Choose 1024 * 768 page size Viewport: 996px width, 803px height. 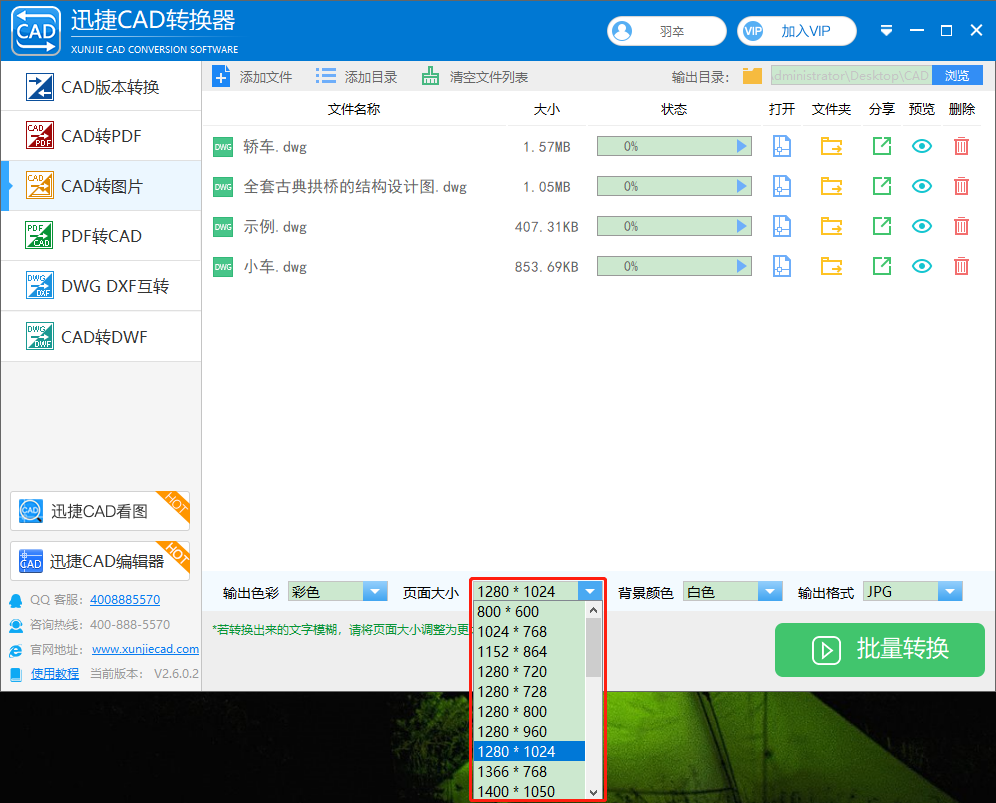[x=529, y=632]
